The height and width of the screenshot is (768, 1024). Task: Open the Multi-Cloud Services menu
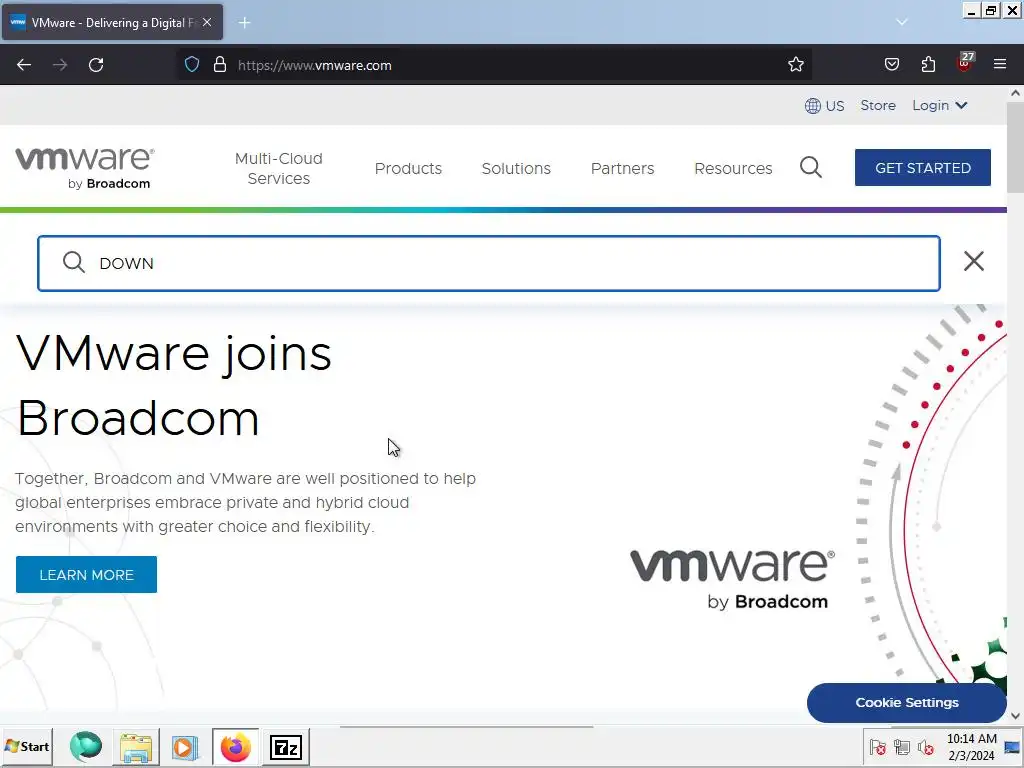pos(279,168)
